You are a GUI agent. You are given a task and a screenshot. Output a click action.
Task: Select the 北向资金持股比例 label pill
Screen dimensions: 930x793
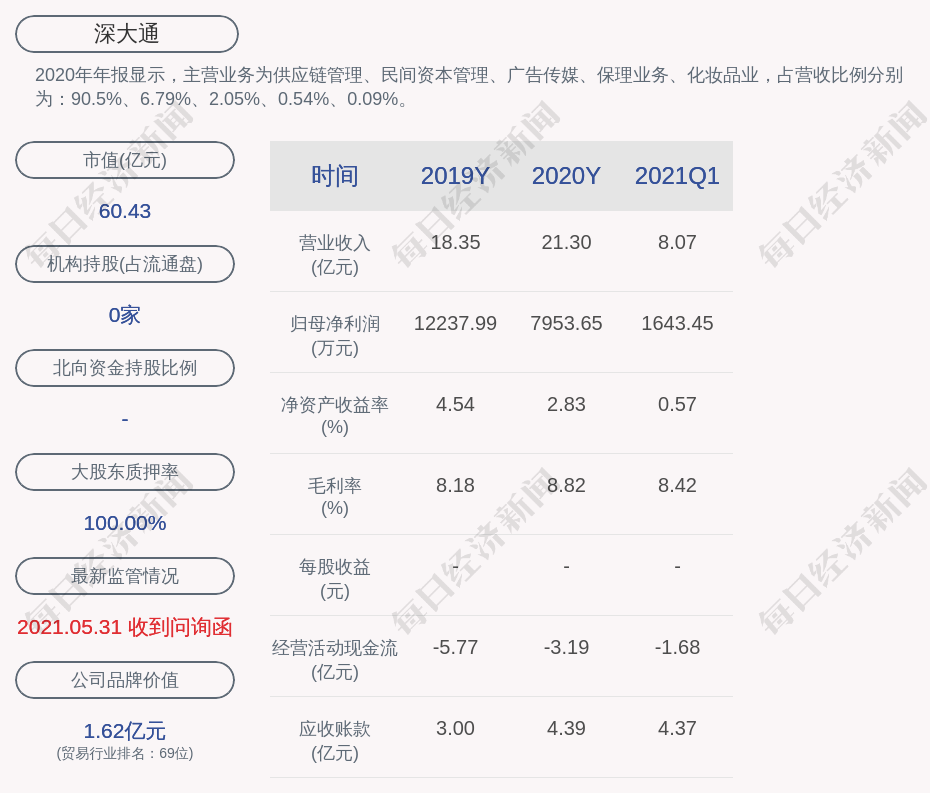click(x=125, y=368)
